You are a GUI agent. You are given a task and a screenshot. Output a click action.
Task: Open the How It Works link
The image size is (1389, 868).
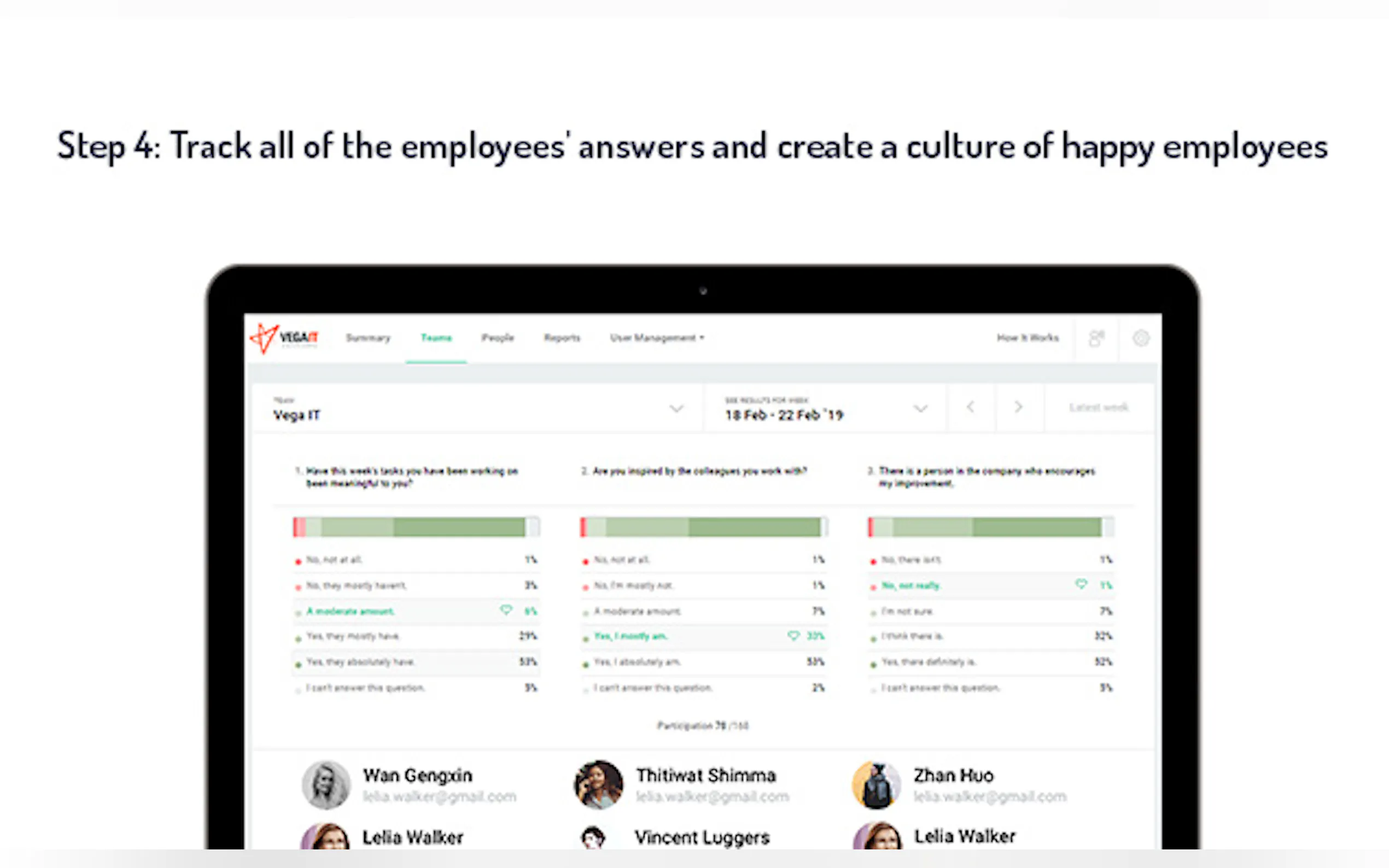[x=1028, y=338]
